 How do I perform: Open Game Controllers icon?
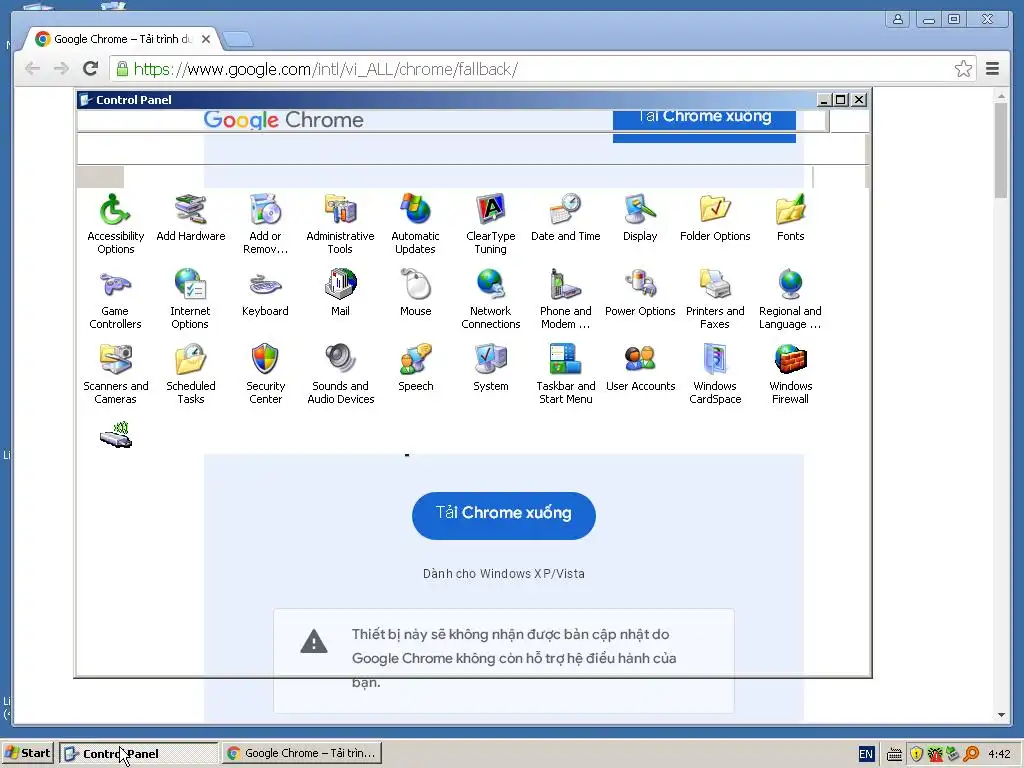coord(115,298)
